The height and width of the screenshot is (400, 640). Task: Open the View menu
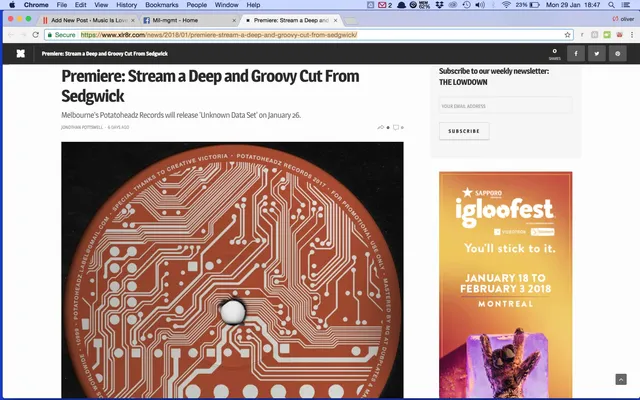pyautogui.click(x=101, y=5)
